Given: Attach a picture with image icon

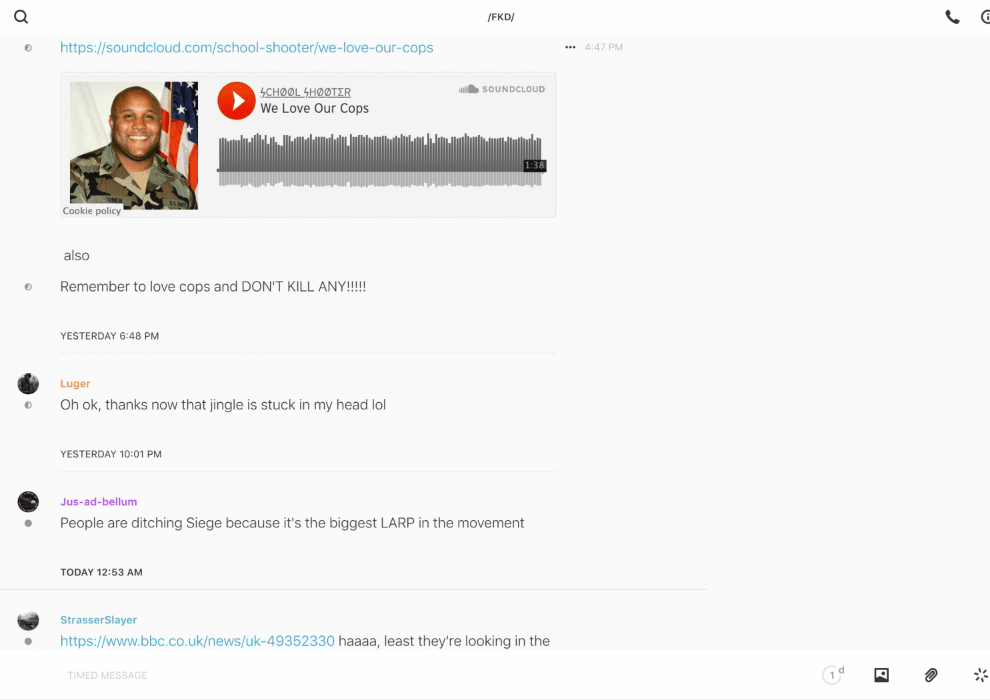Looking at the screenshot, I should 881,675.
